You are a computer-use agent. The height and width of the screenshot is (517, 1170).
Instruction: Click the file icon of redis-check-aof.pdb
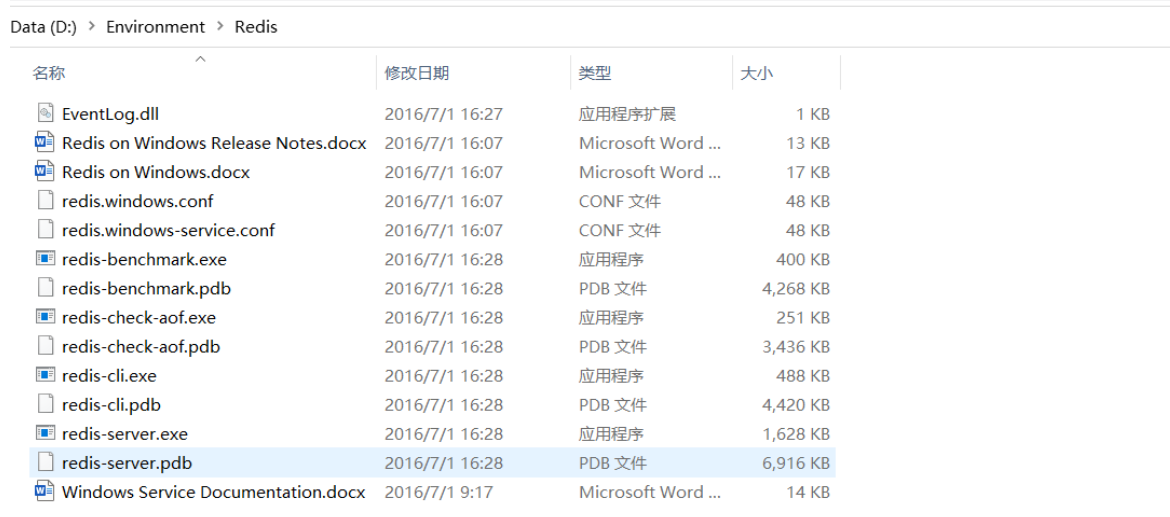(x=46, y=346)
